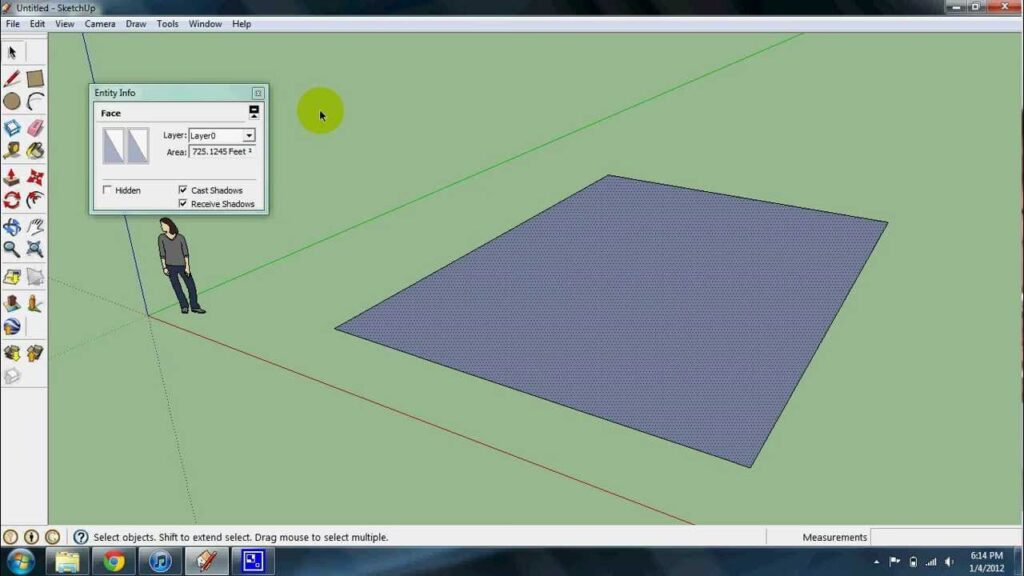
Task: Close the Entity Info dialog
Action: (x=258, y=93)
